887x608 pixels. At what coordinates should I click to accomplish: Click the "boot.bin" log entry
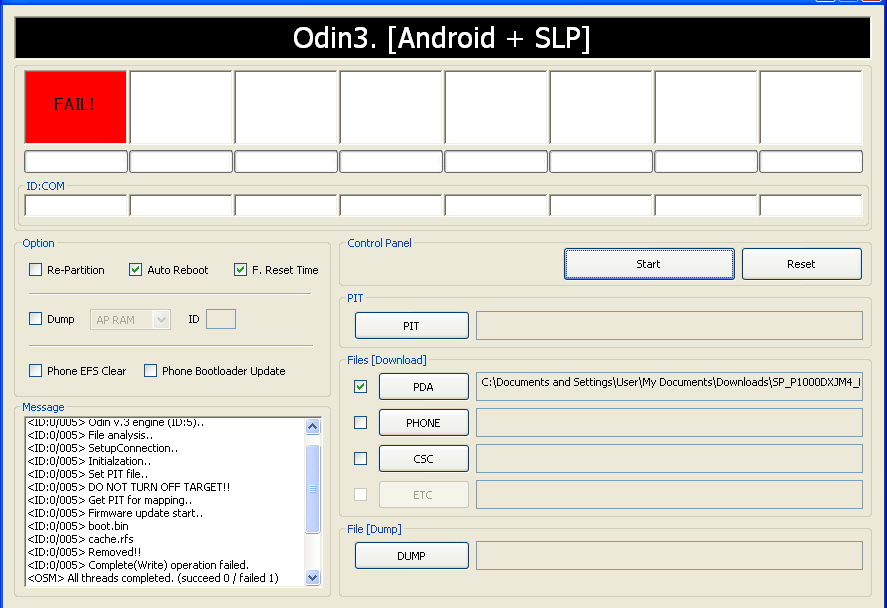78,526
